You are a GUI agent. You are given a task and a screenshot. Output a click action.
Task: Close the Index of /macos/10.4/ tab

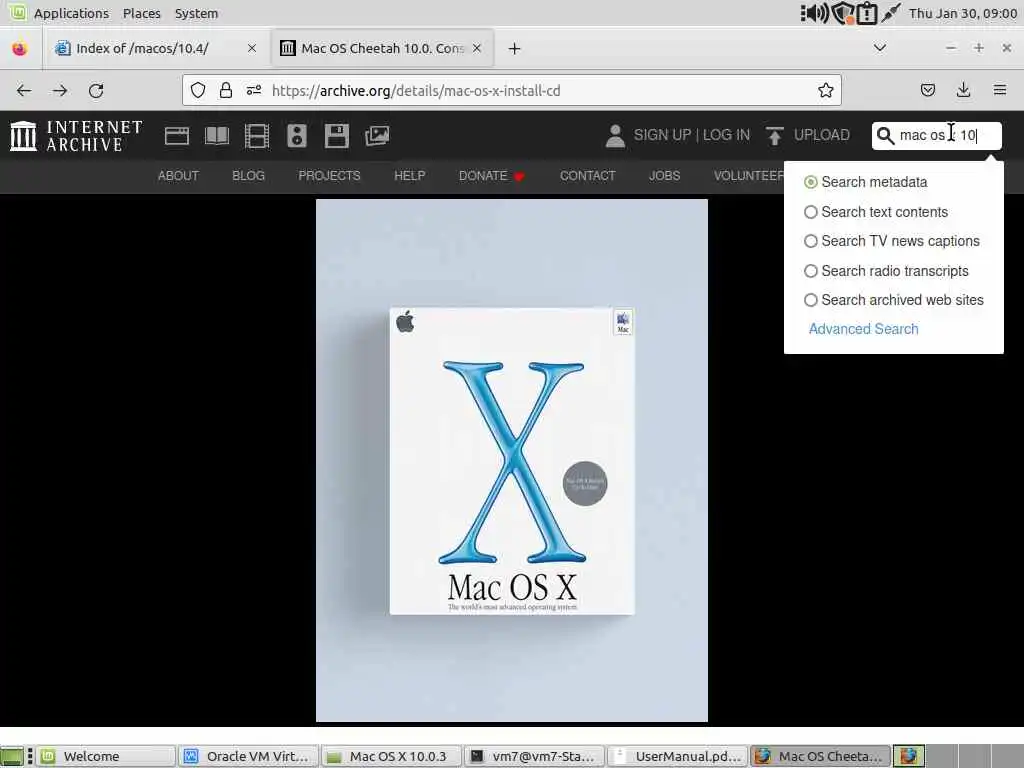point(251,48)
